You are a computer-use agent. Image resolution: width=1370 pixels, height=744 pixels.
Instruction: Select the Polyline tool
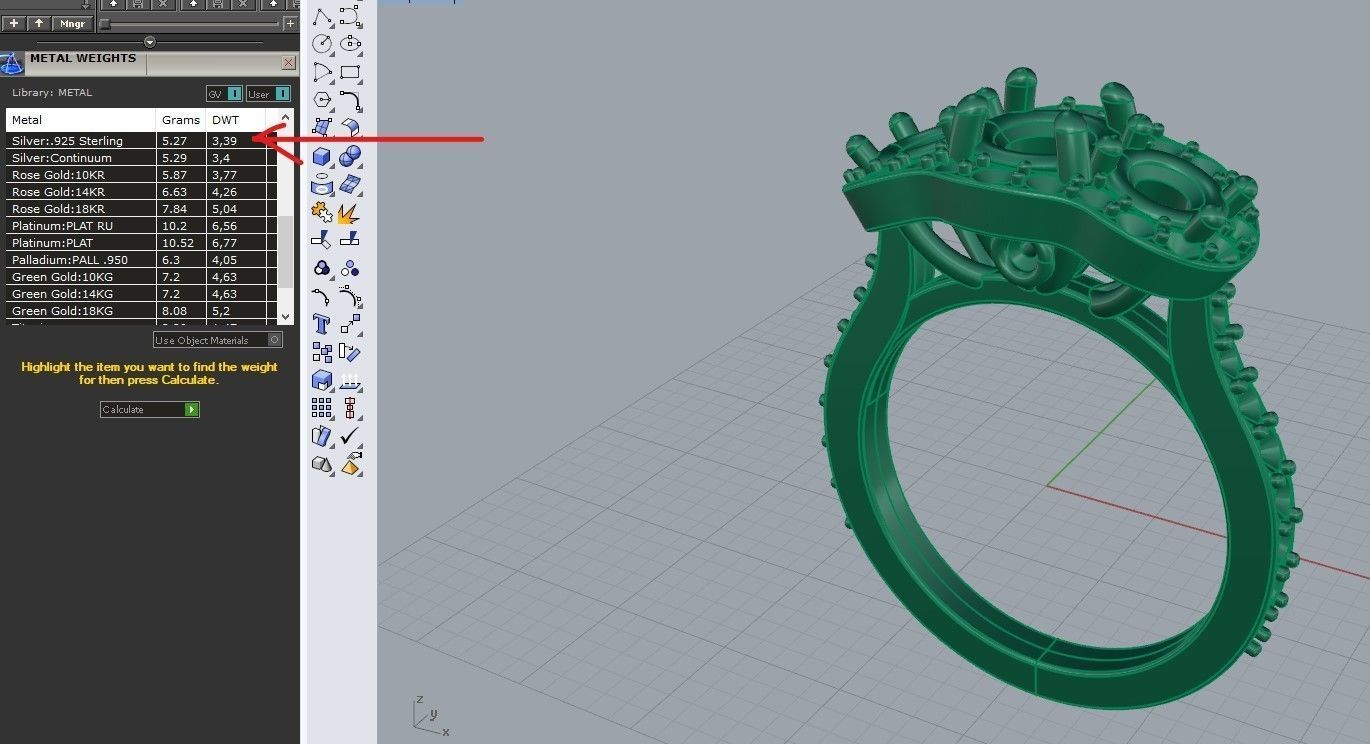(322, 16)
